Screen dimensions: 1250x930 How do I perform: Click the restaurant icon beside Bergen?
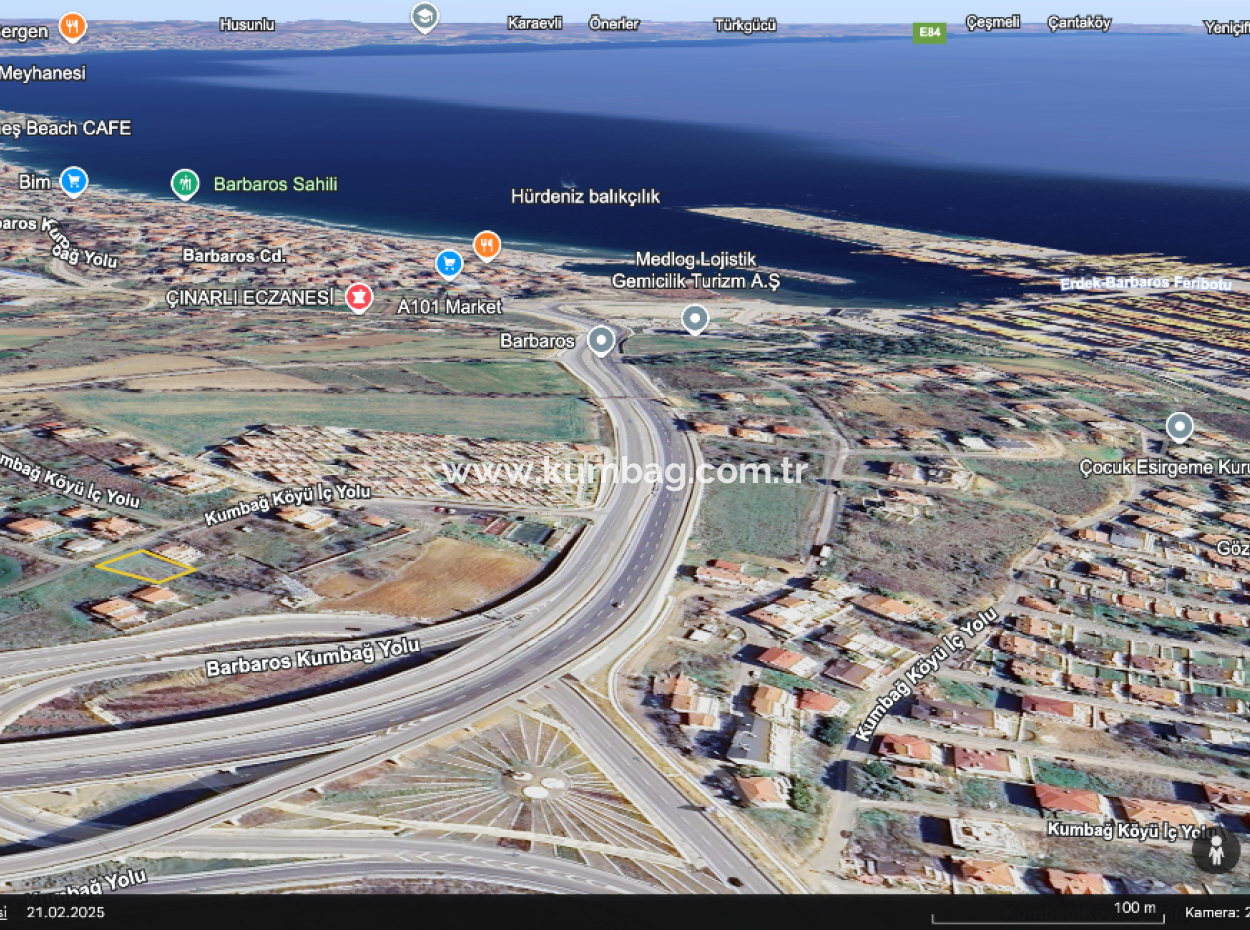click(x=70, y=25)
